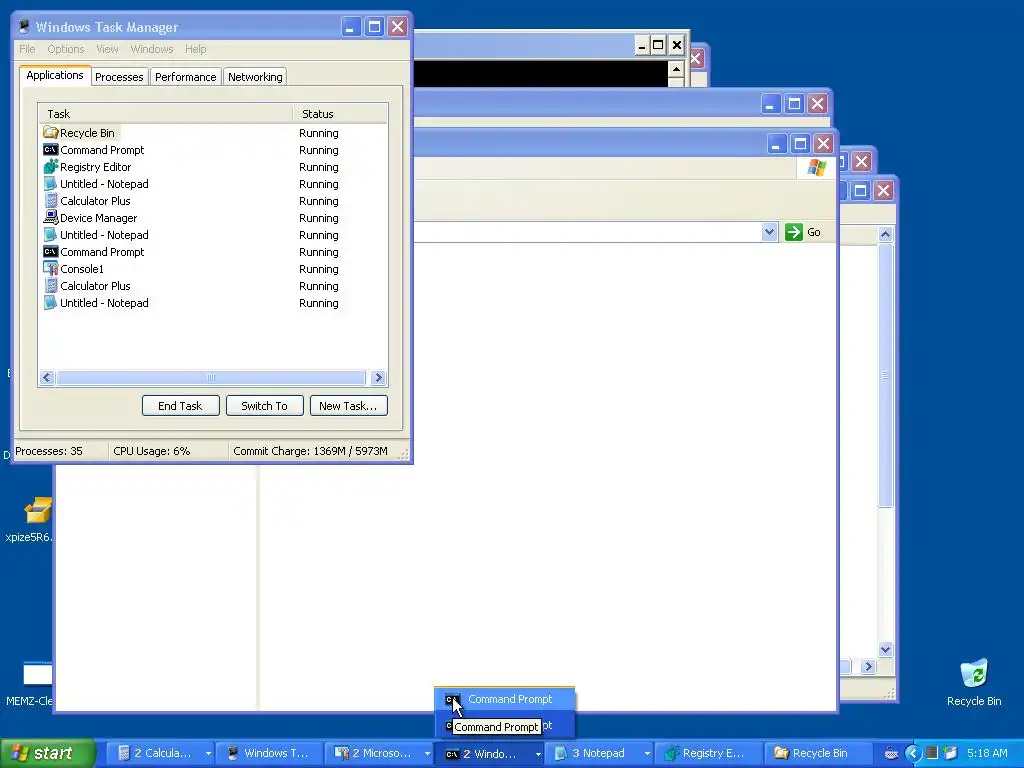Click the "Running" status beside Registry Editor
Screen dimensions: 1024x768
[319, 167]
